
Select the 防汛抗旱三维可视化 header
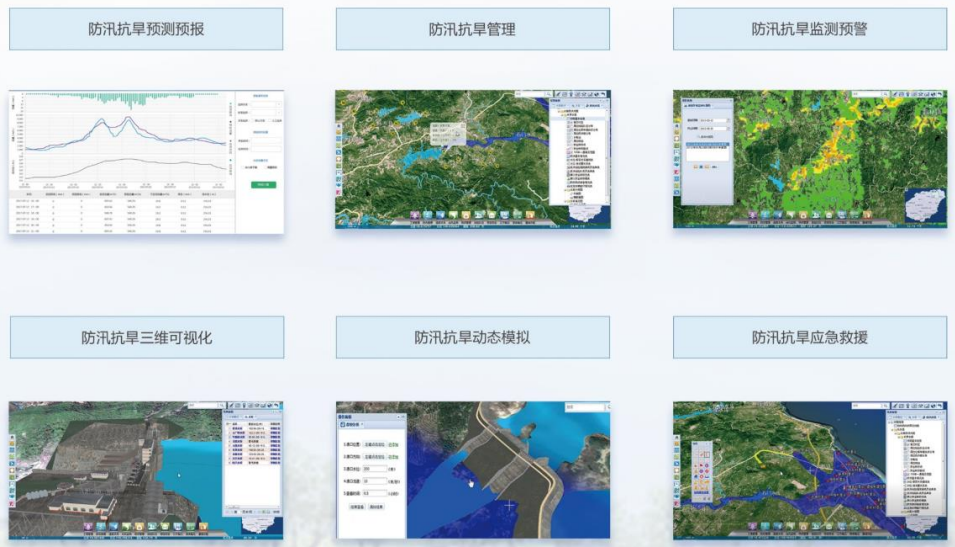pyautogui.click(x=146, y=338)
